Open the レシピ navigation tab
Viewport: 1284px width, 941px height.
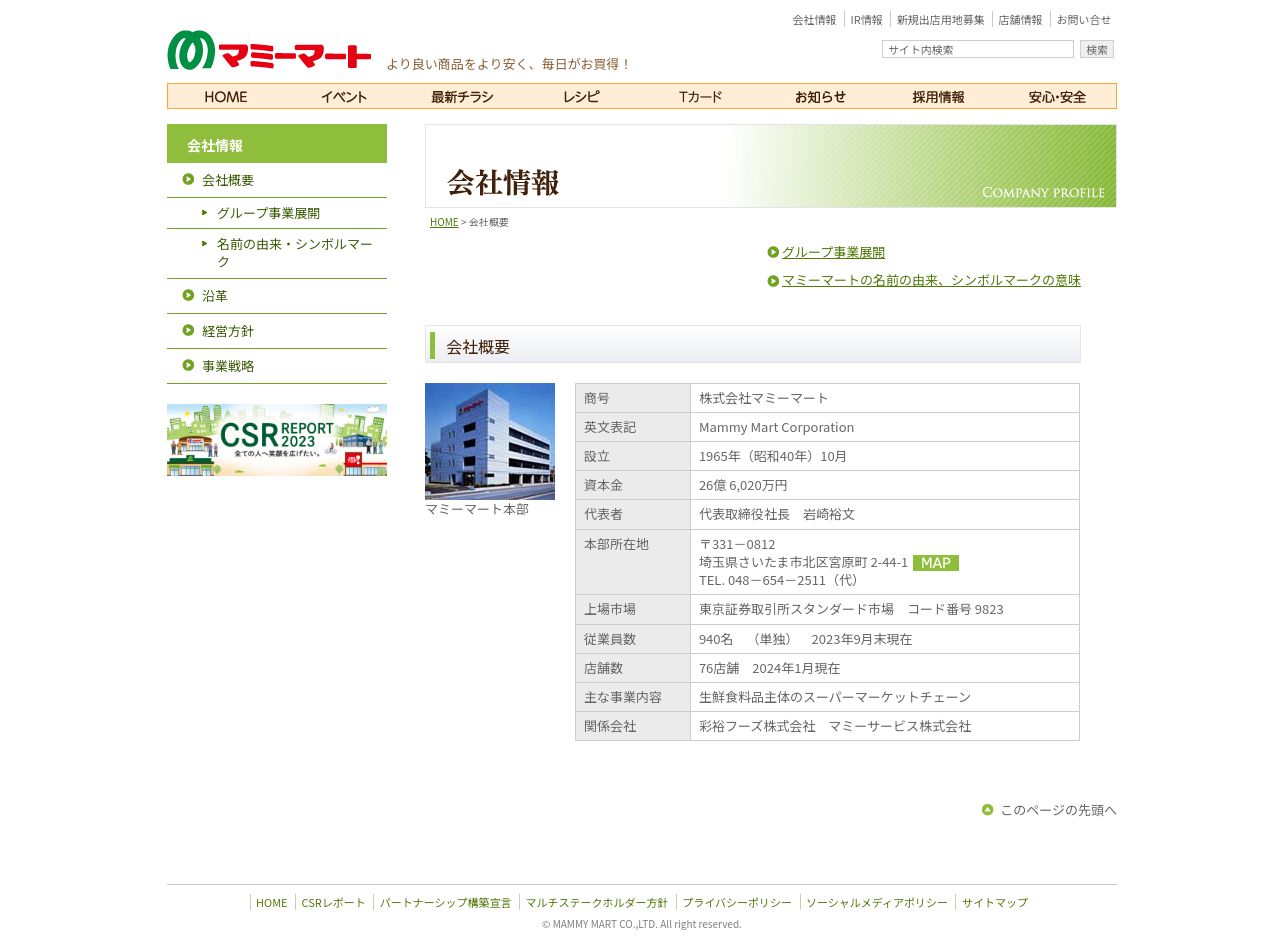(x=582, y=96)
